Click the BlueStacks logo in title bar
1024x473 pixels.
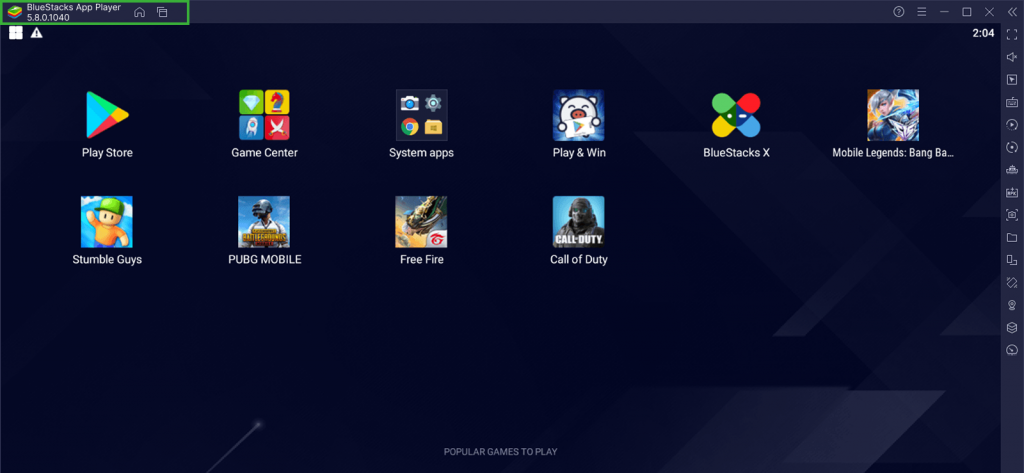point(14,12)
